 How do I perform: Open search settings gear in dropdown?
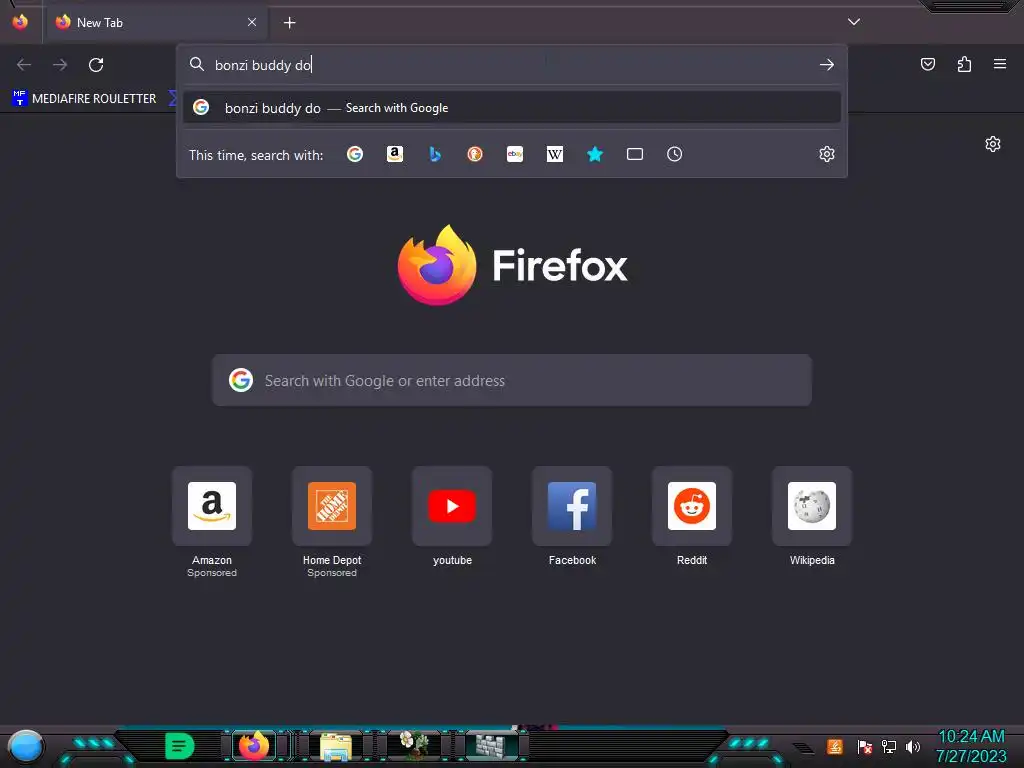[x=827, y=154]
